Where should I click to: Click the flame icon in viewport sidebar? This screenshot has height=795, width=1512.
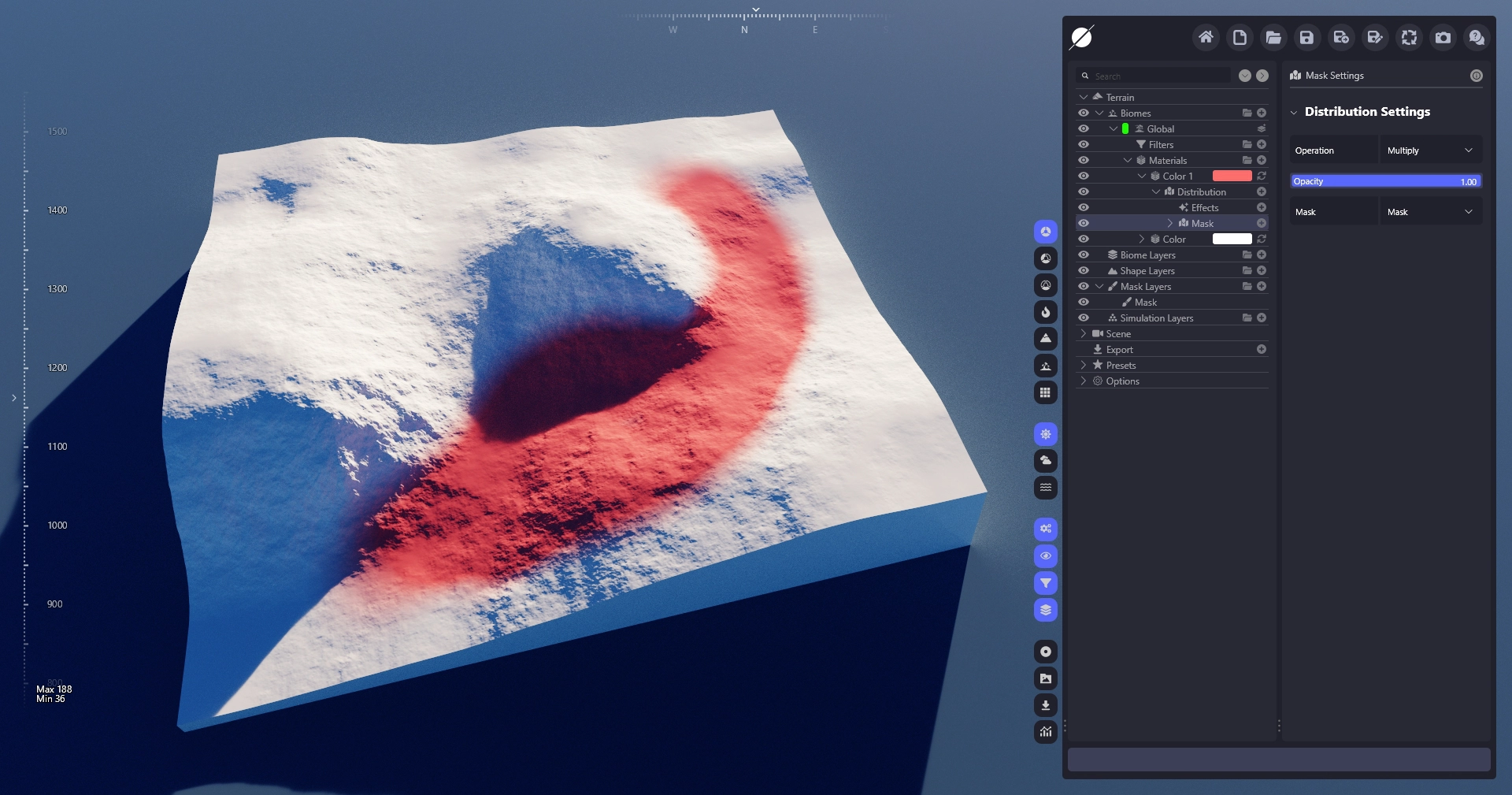[x=1045, y=312]
